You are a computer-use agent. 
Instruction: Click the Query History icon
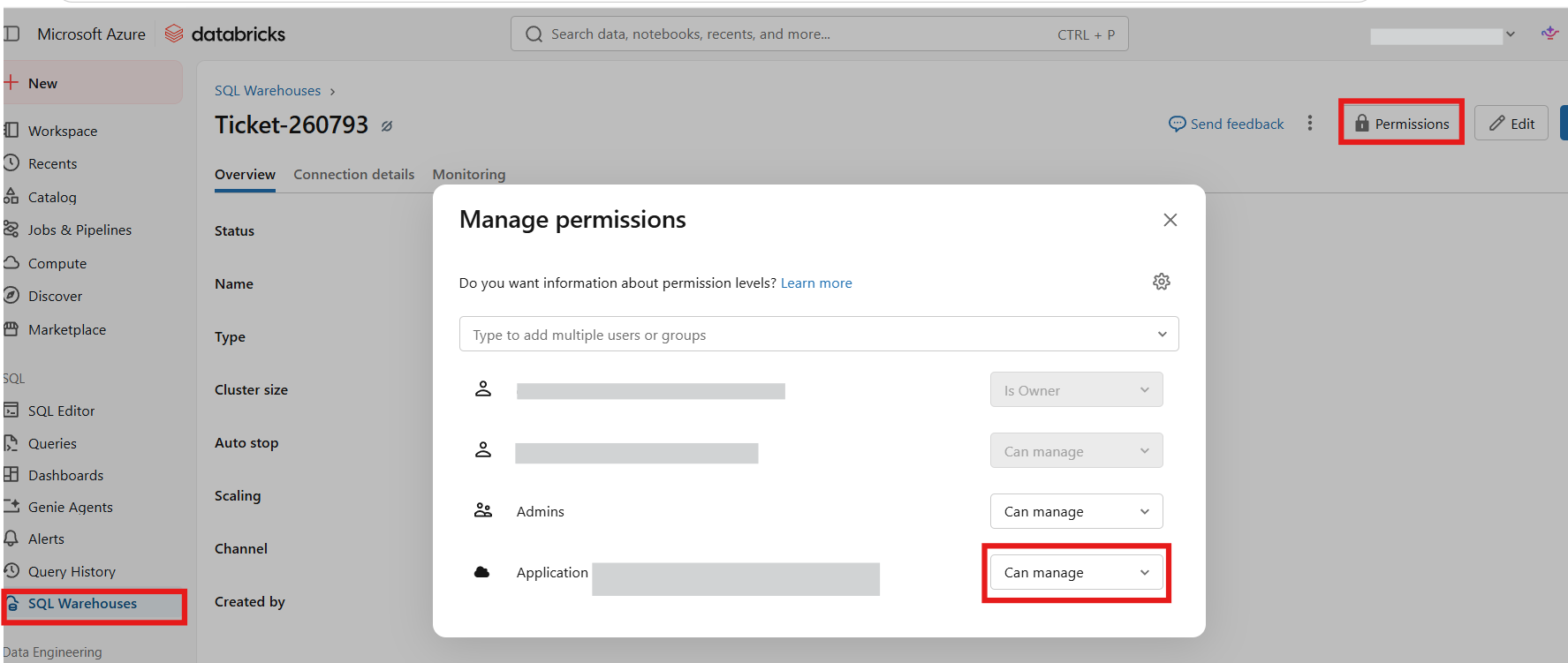tap(11, 571)
